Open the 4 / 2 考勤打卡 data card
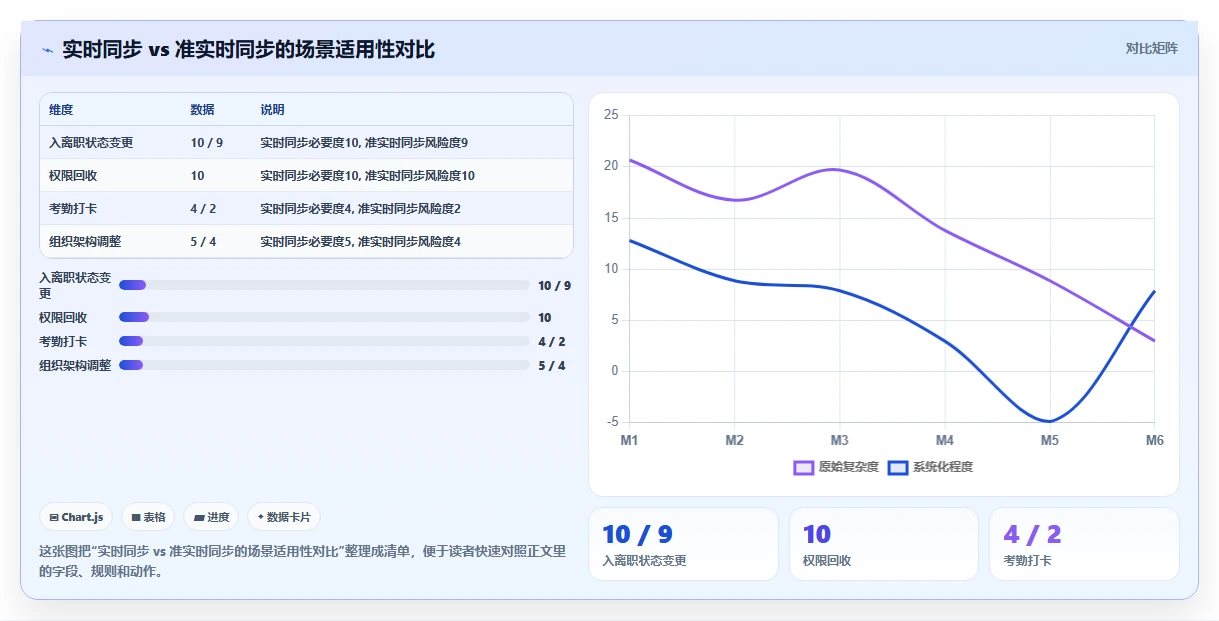The image size is (1219, 621). (x=1084, y=544)
